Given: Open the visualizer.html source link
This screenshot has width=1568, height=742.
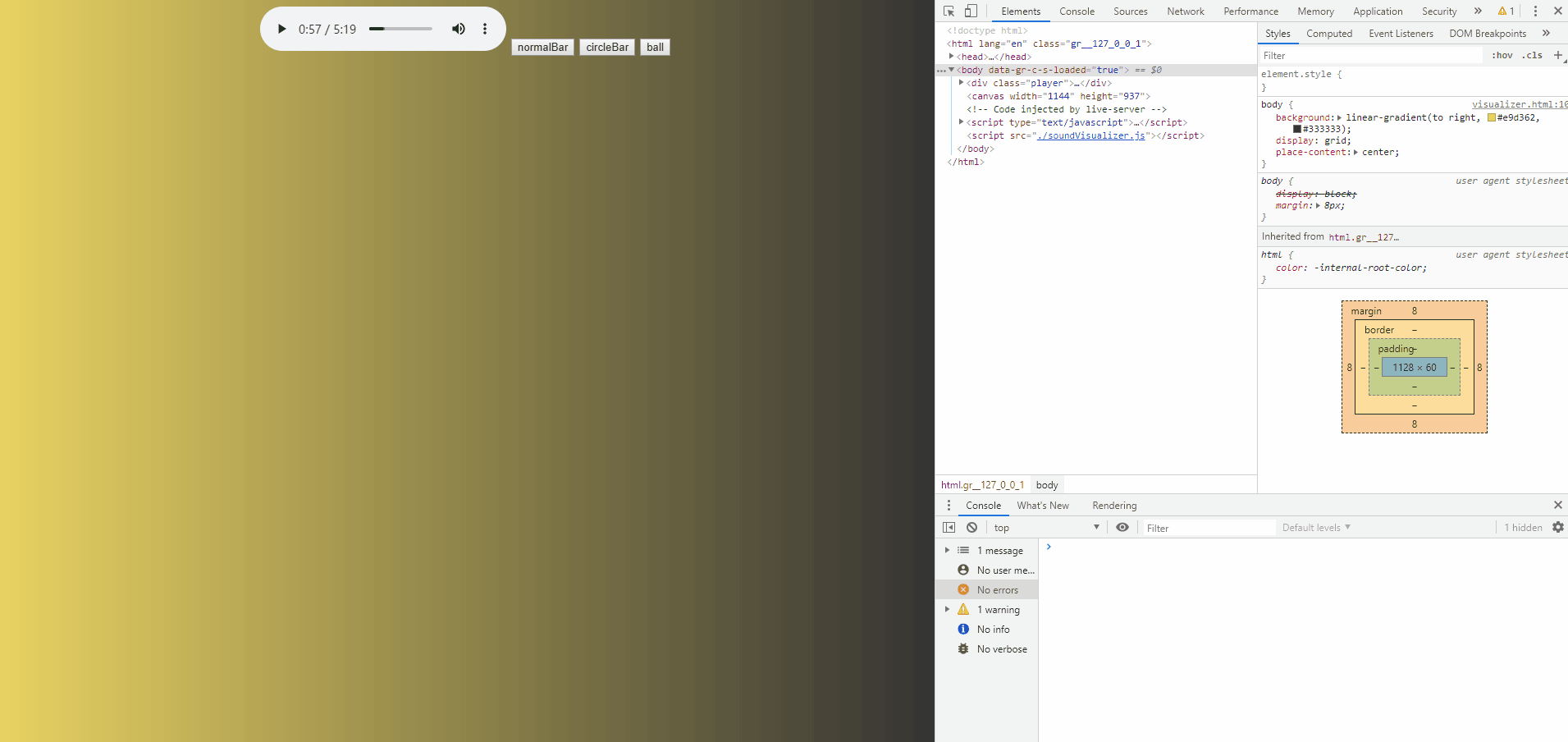Looking at the screenshot, I should [x=1520, y=104].
